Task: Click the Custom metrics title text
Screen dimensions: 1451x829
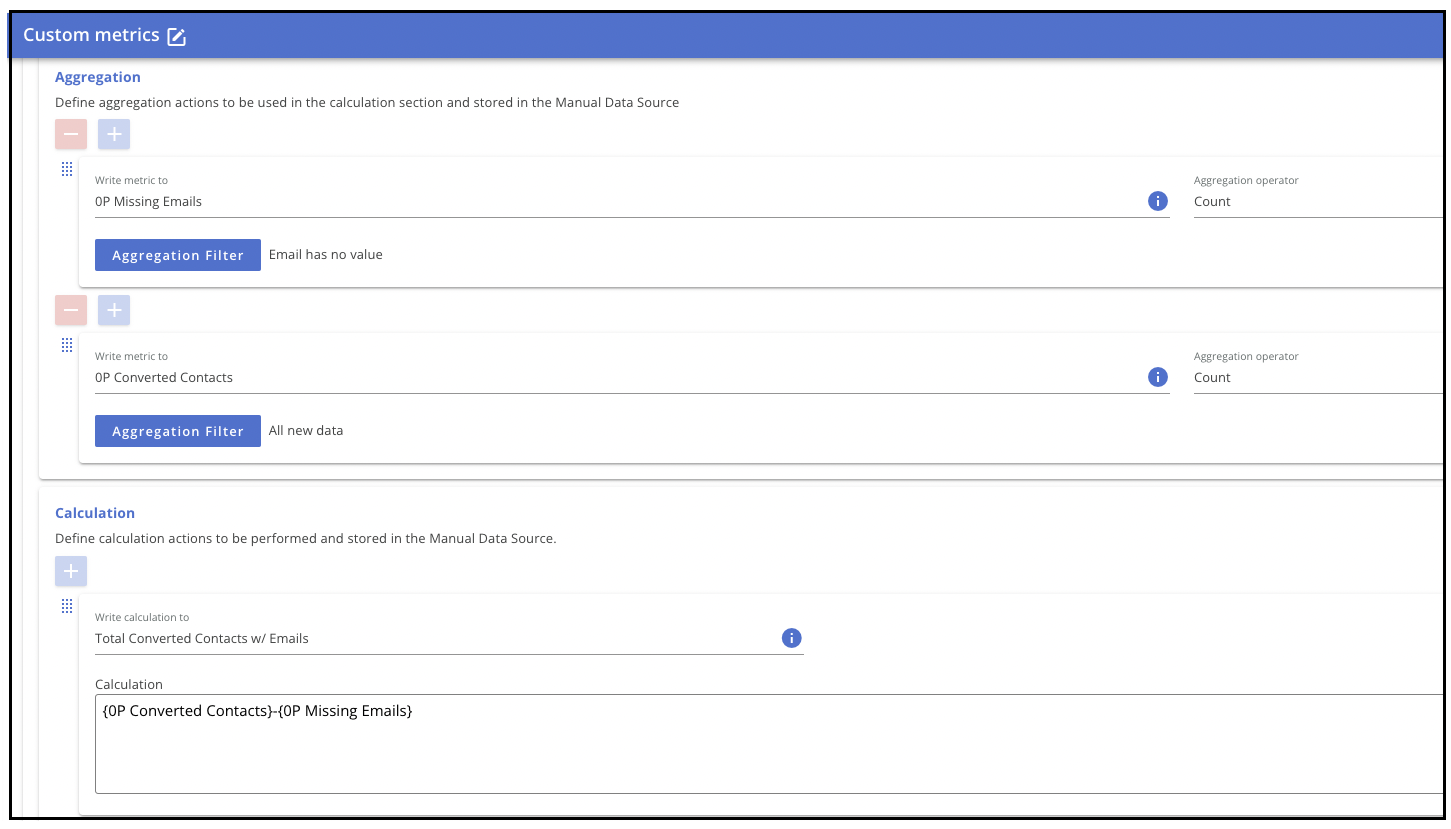Action: [91, 35]
